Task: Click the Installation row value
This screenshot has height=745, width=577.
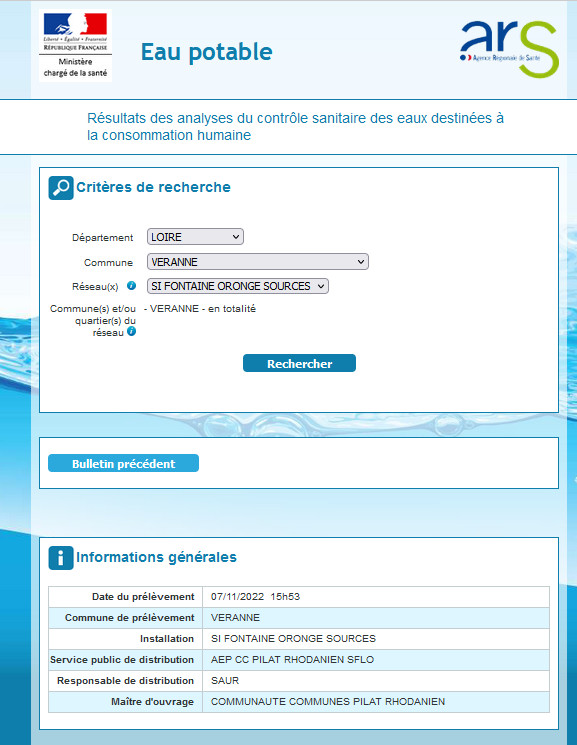Action: 376,639
